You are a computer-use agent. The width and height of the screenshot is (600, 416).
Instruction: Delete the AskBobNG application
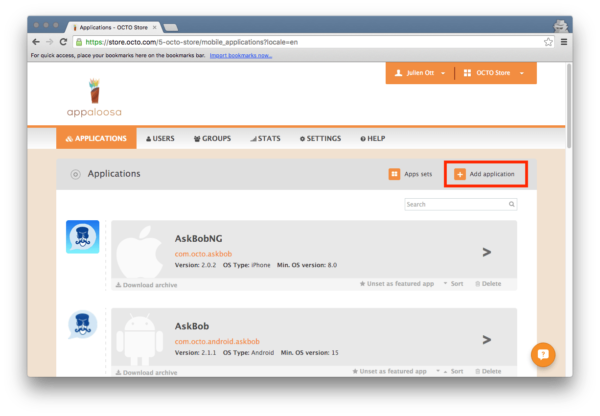488,284
